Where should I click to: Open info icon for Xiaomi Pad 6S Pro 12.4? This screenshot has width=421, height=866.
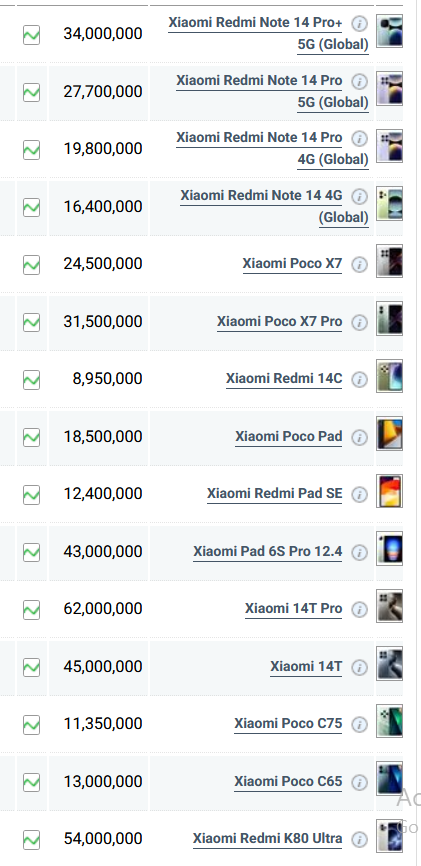(x=360, y=552)
